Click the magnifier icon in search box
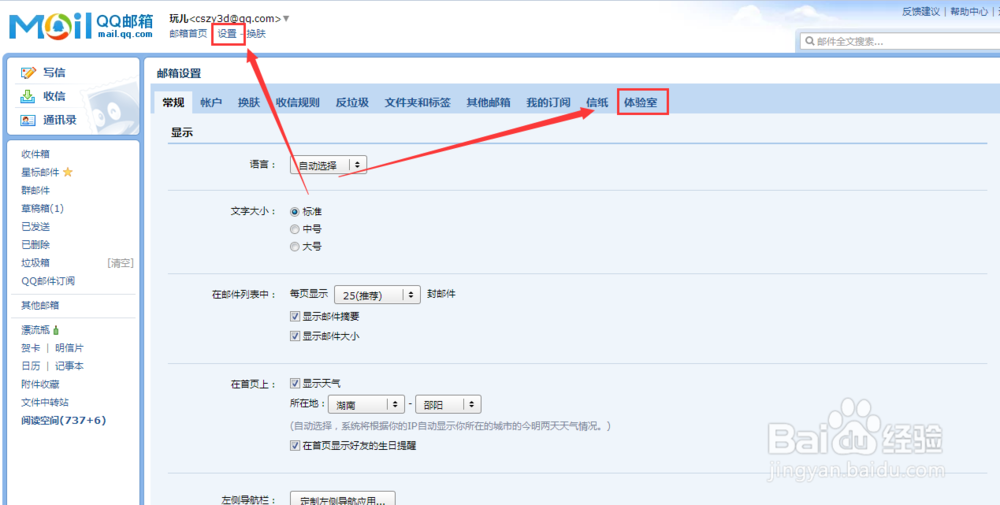The height and width of the screenshot is (505, 1000). click(810, 41)
